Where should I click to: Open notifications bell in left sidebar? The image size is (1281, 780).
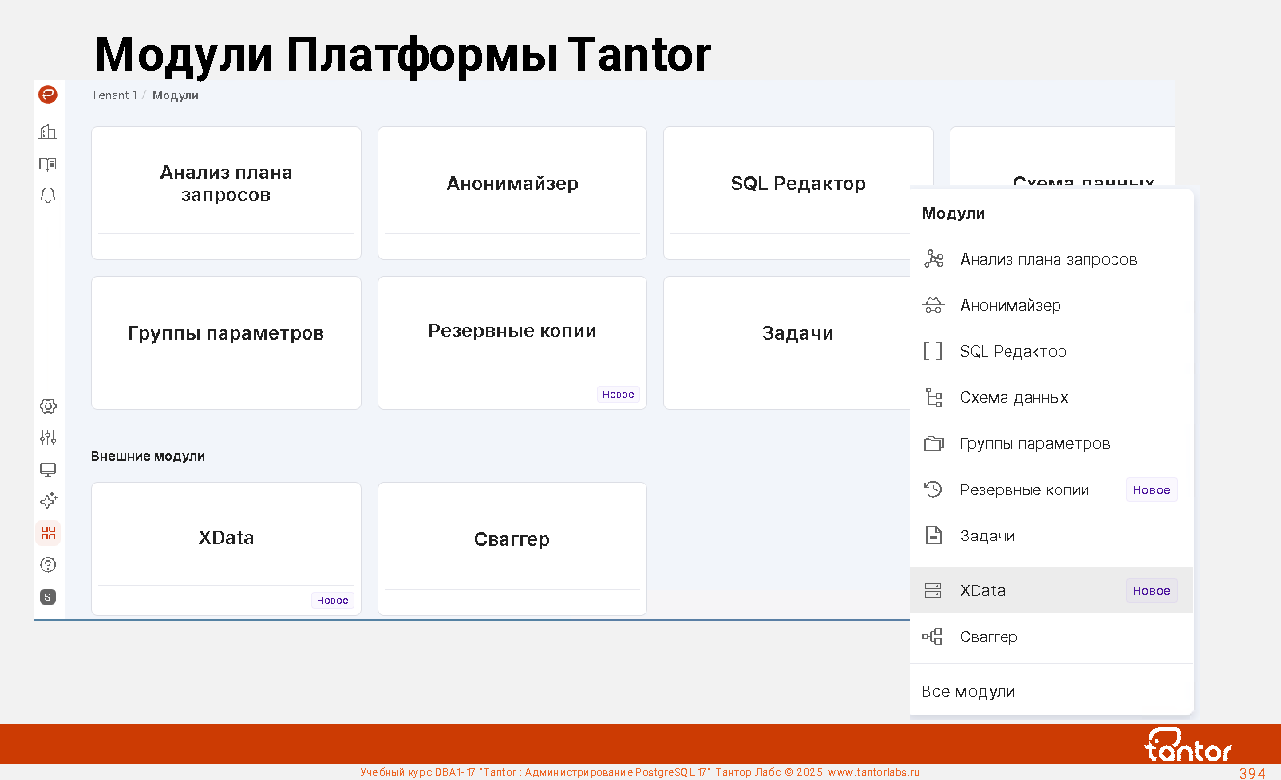(x=48, y=195)
